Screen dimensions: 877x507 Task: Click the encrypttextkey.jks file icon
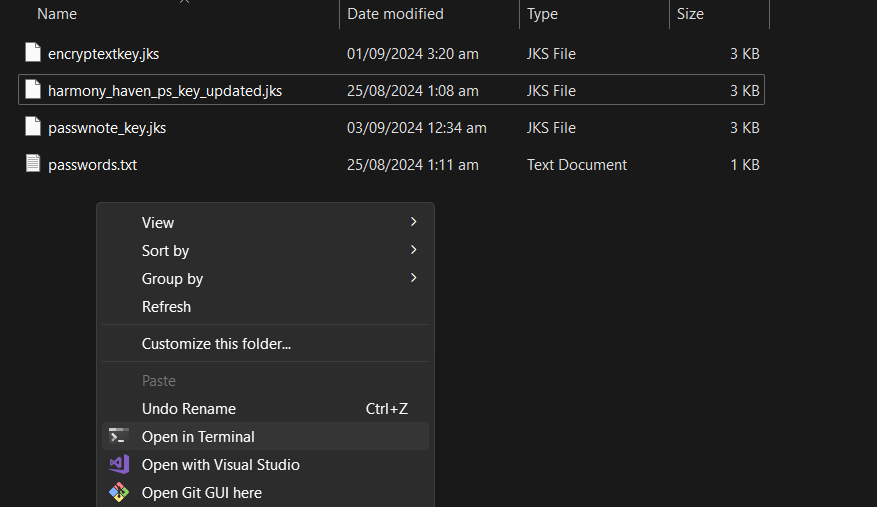pyautogui.click(x=33, y=53)
